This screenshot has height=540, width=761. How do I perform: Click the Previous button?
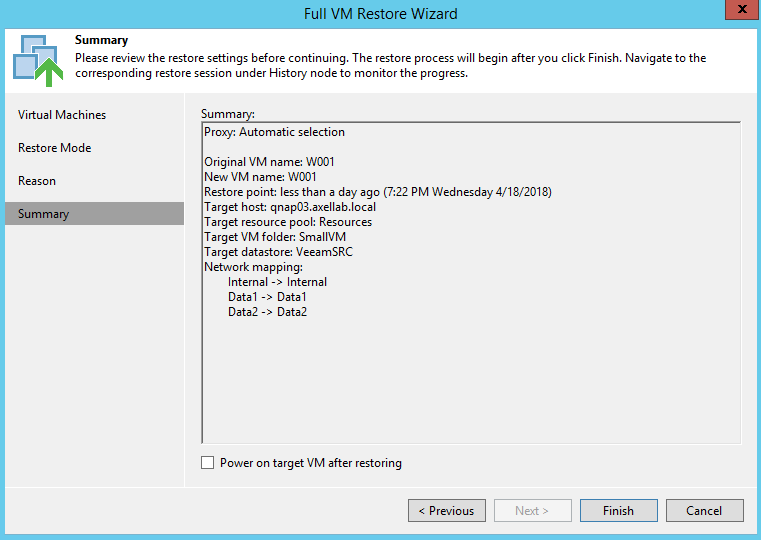[x=446, y=510]
